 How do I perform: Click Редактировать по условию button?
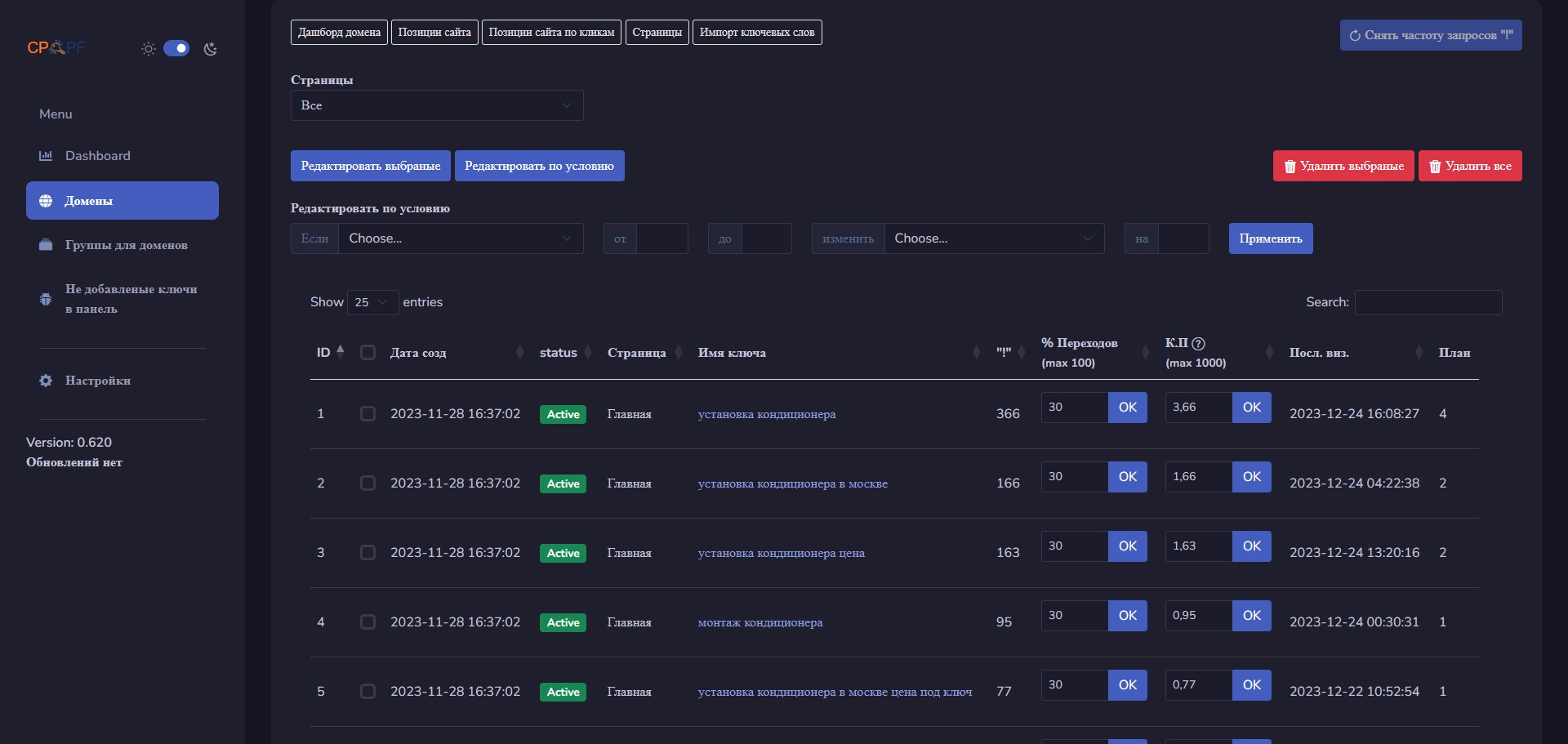pos(540,166)
